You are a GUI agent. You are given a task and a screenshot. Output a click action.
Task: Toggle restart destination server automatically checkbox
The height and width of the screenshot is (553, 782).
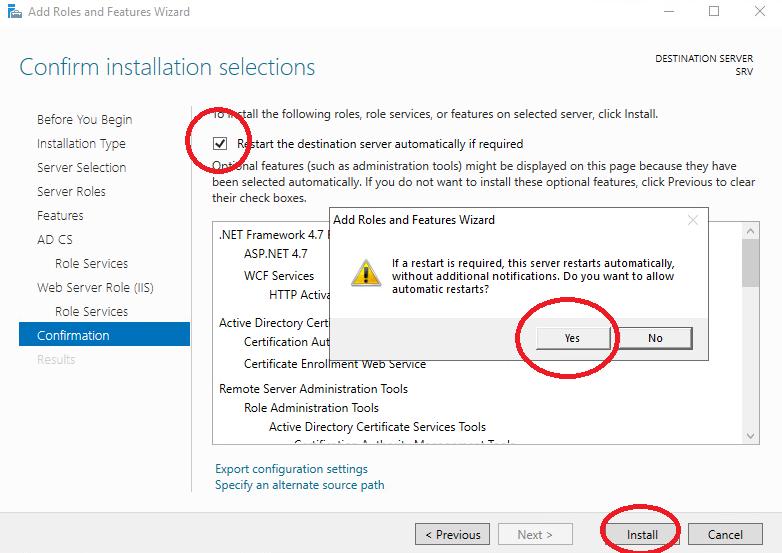click(x=220, y=144)
